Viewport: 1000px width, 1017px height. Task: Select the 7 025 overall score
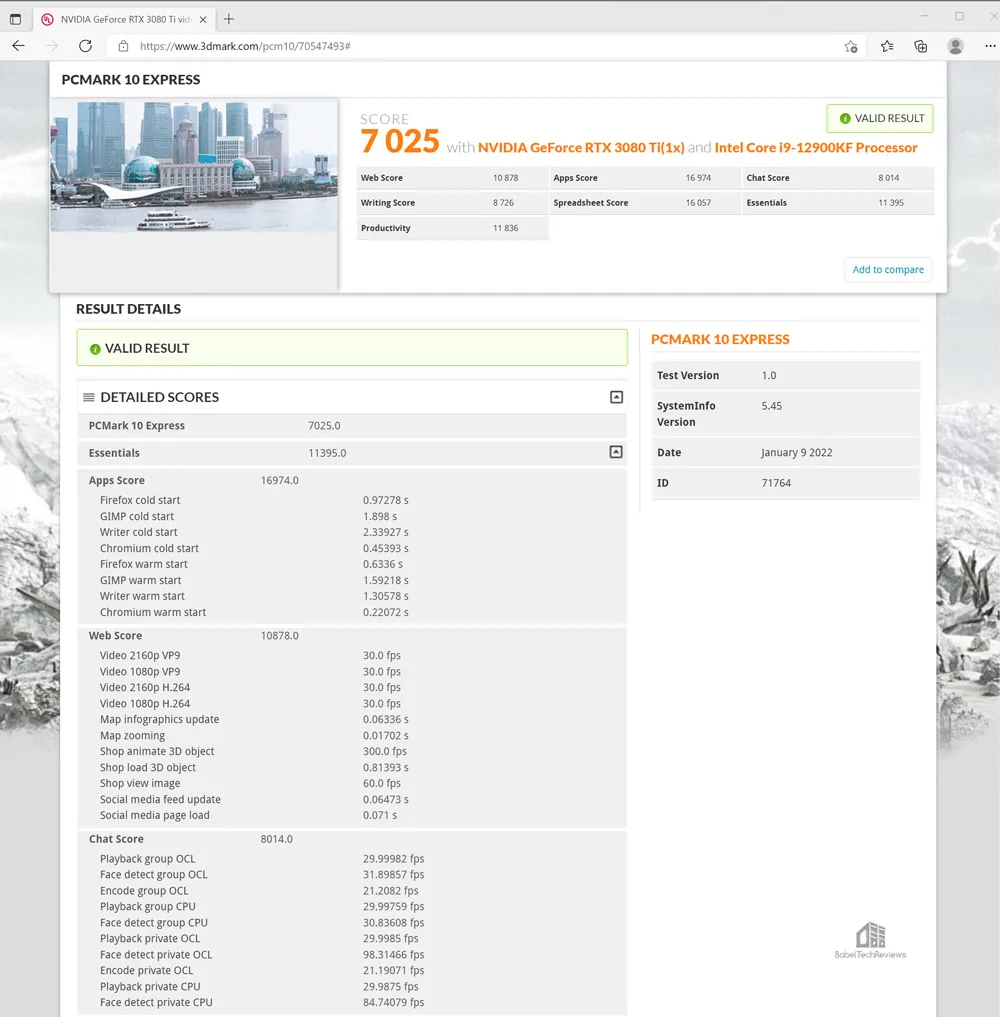pos(399,141)
